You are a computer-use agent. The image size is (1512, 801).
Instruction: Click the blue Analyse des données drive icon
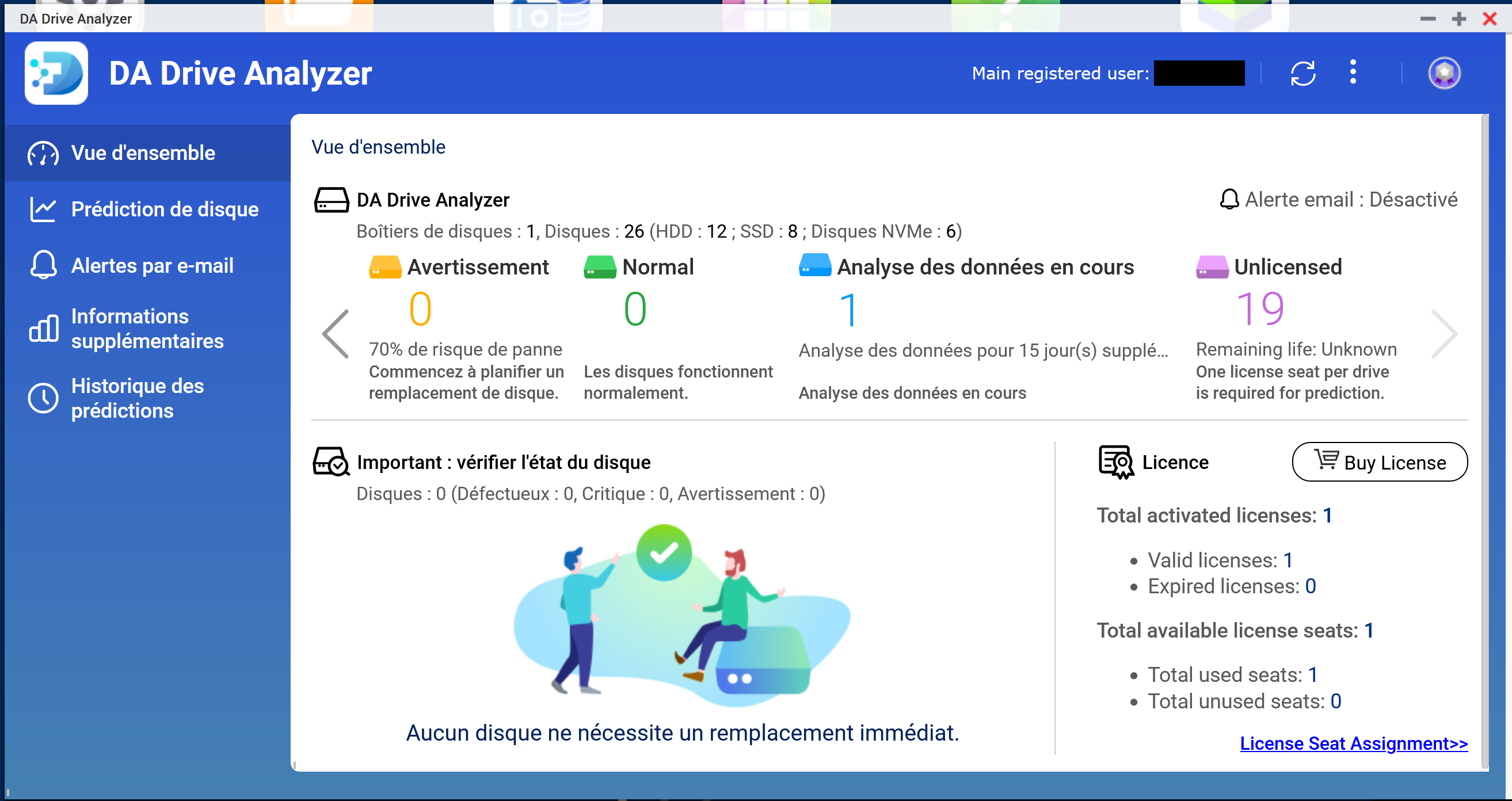click(814, 265)
